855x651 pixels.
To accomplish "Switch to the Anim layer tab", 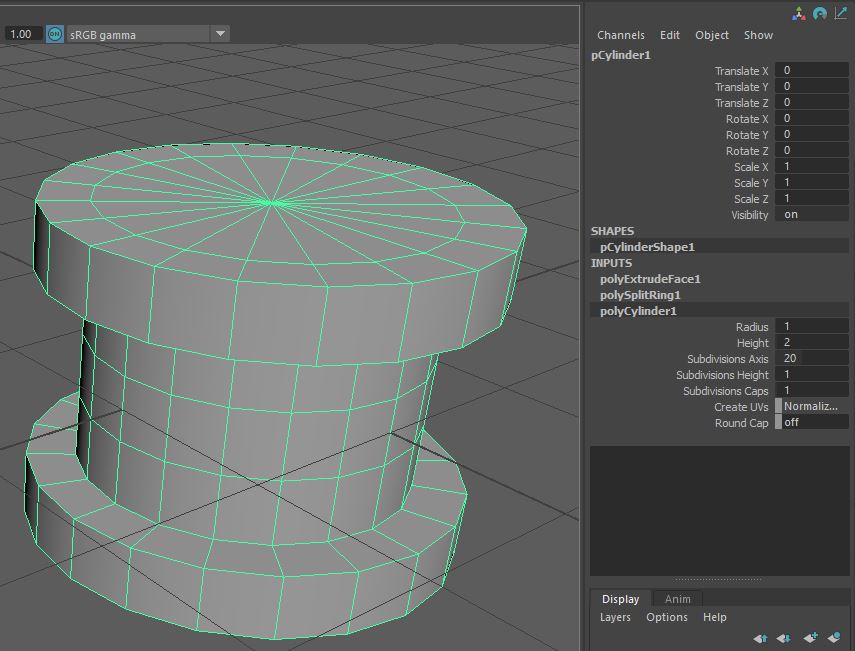I will pyautogui.click(x=677, y=599).
